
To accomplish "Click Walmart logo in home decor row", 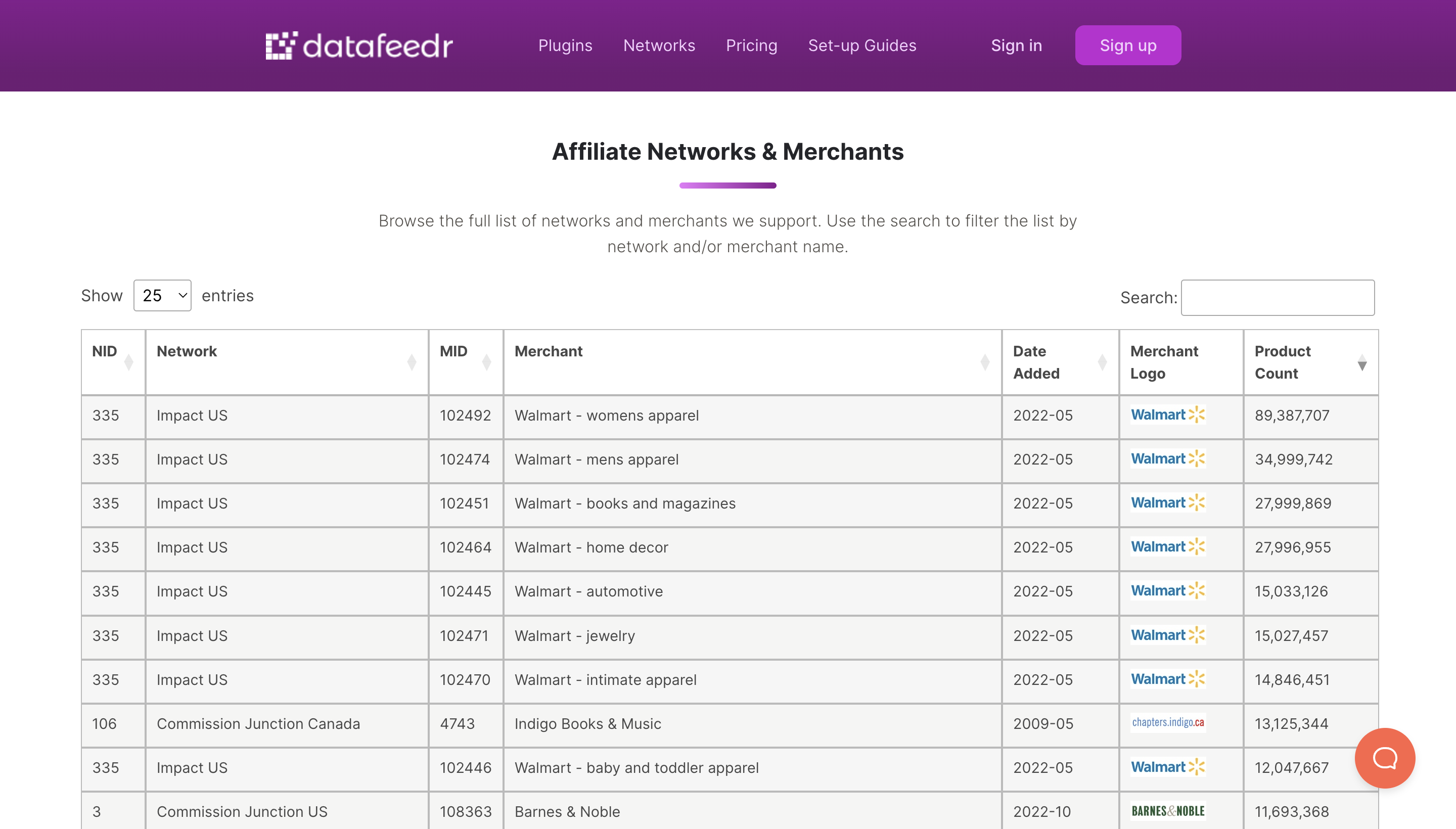I will click(x=1167, y=547).
